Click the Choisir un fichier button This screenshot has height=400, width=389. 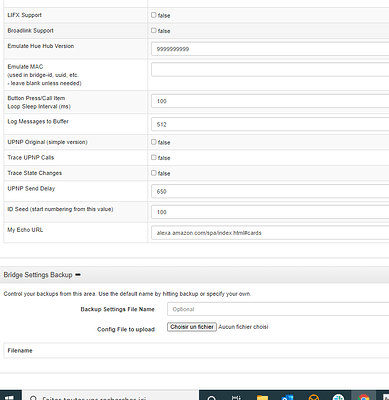pyautogui.click(x=192, y=327)
